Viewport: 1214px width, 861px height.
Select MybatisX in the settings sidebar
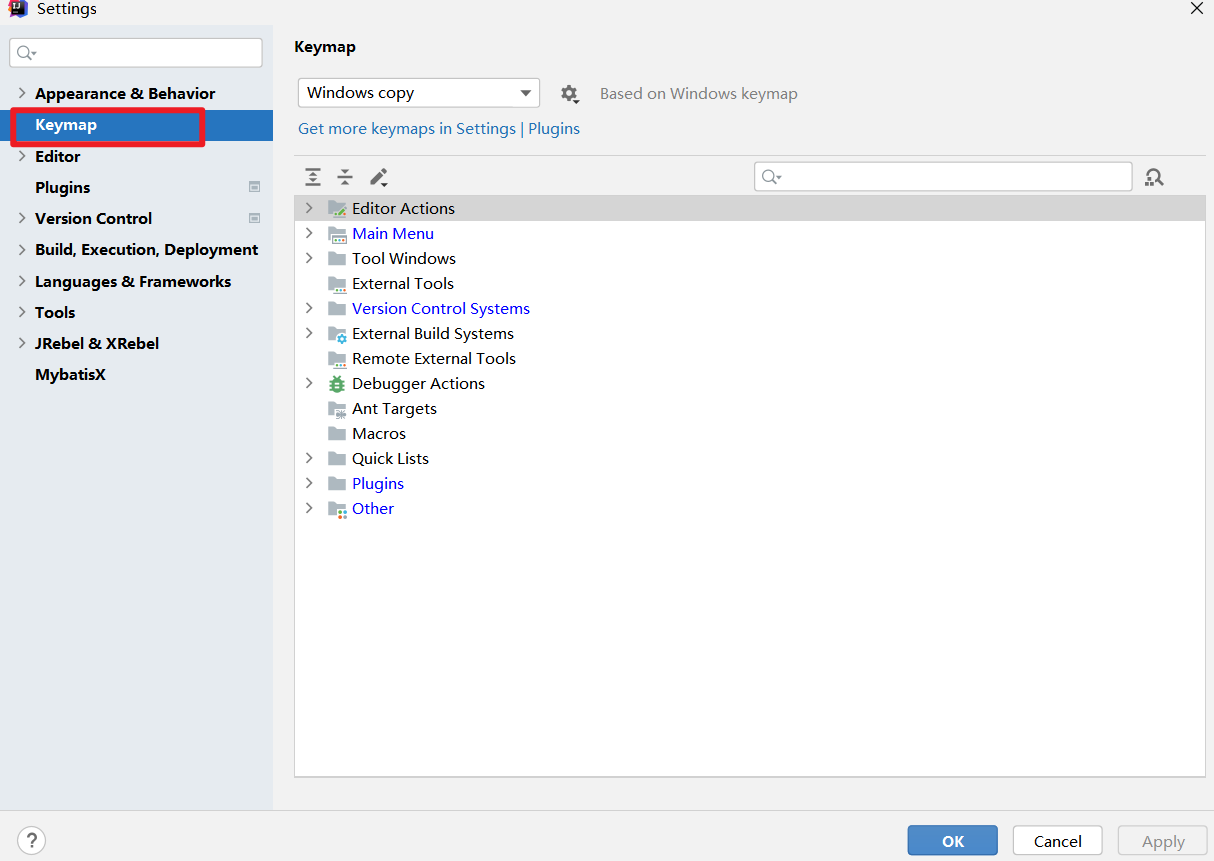pos(70,375)
